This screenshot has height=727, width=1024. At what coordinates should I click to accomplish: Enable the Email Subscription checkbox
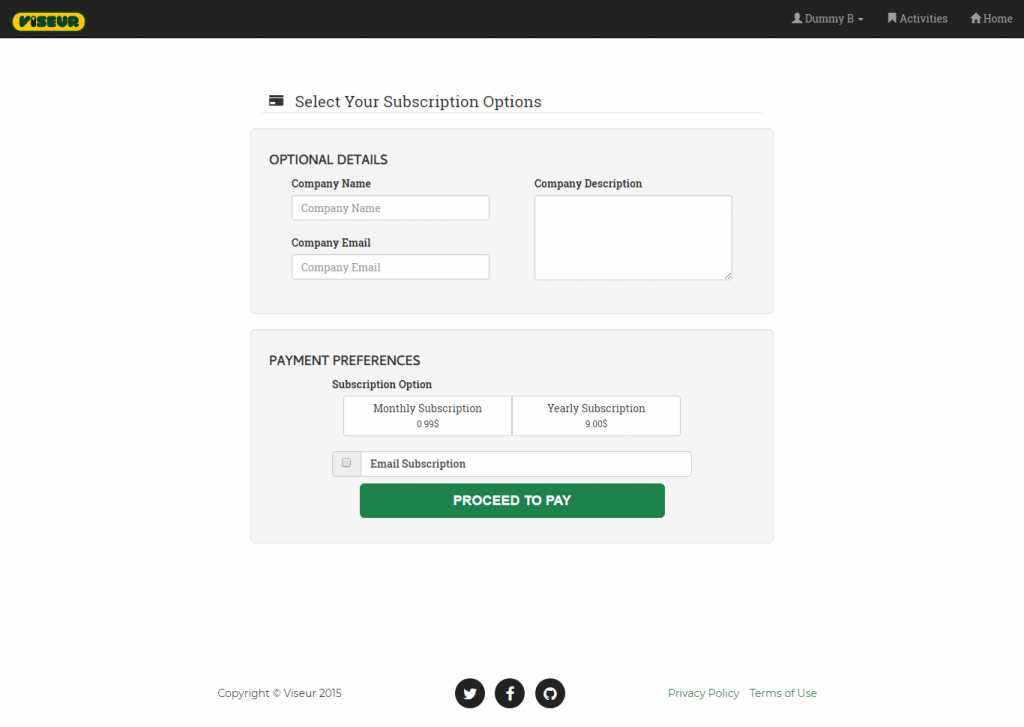click(347, 463)
